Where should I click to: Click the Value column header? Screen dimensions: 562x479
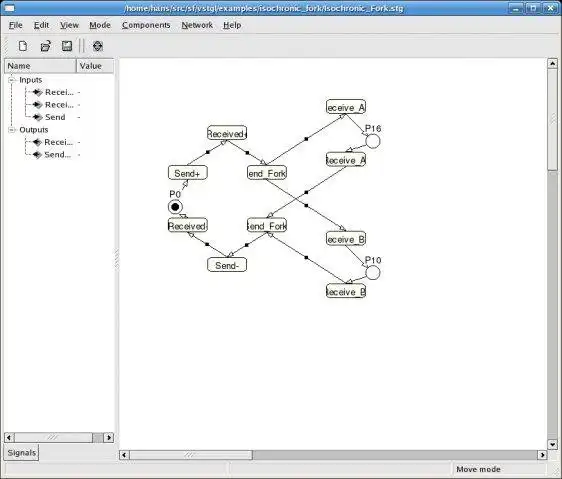click(95, 66)
